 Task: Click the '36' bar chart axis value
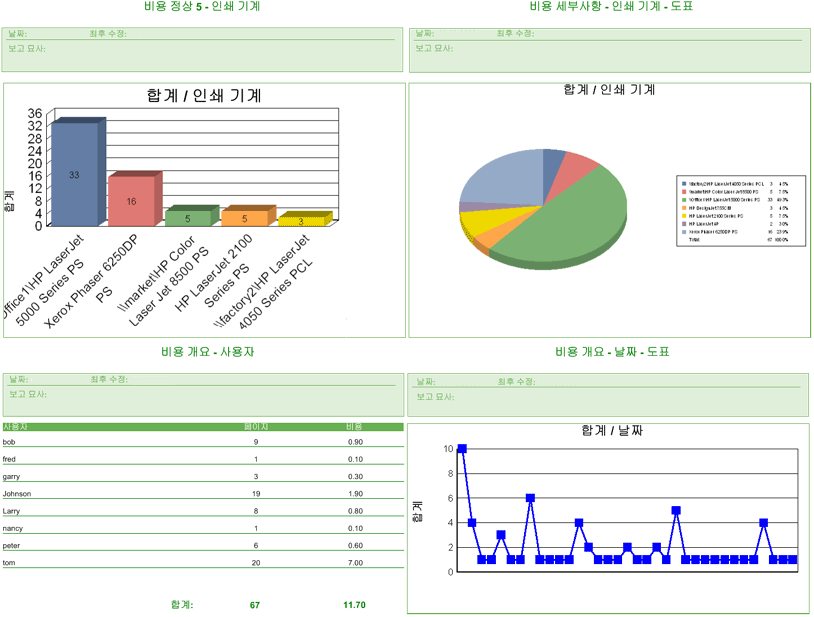point(35,114)
